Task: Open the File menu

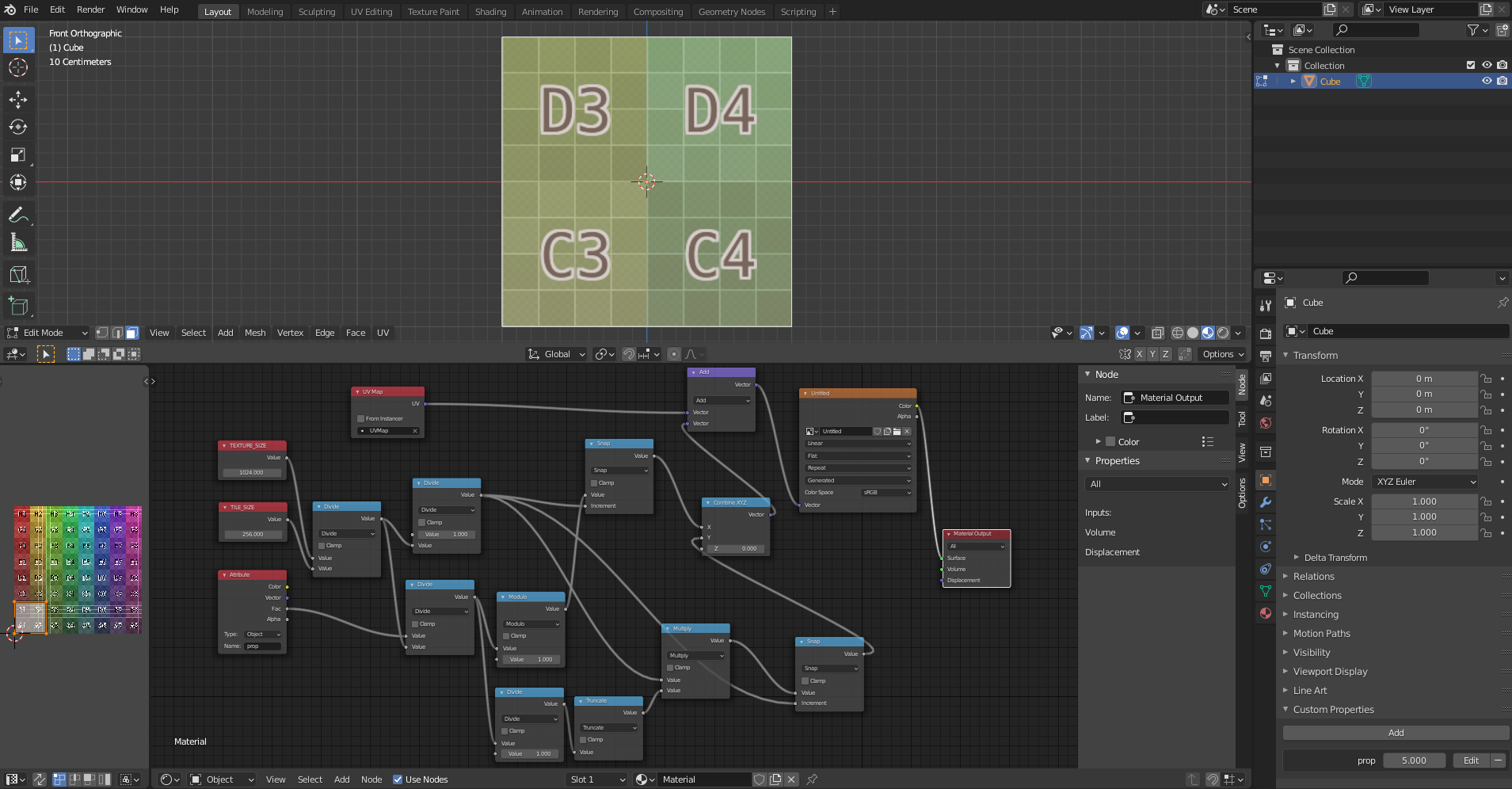Action: (x=31, y=10)
